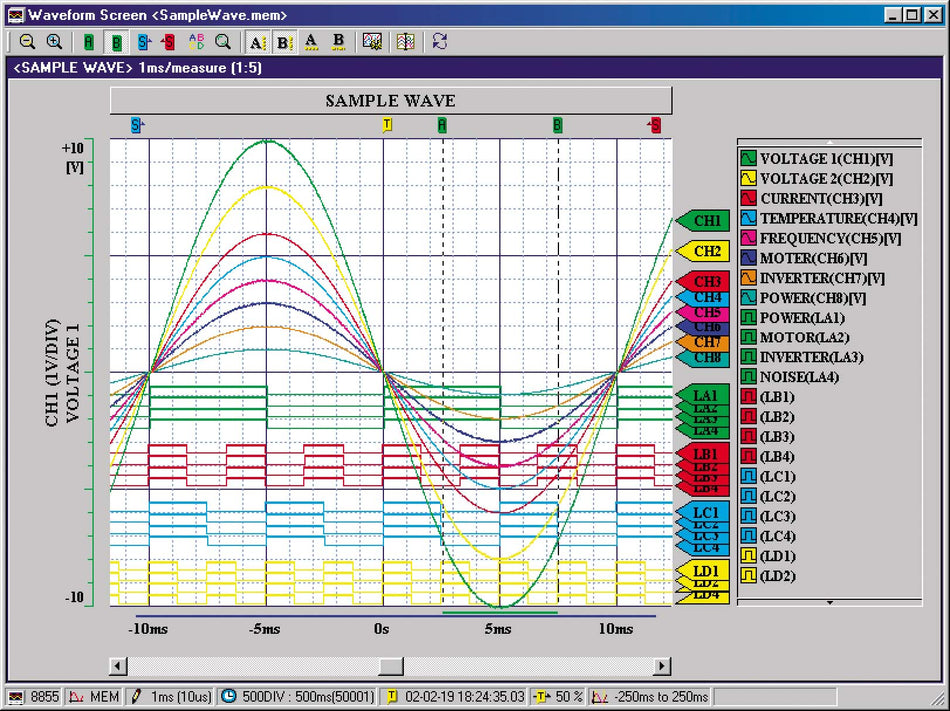
Task: Click the red LB1 logic channel tag
Action: [703, 453]
